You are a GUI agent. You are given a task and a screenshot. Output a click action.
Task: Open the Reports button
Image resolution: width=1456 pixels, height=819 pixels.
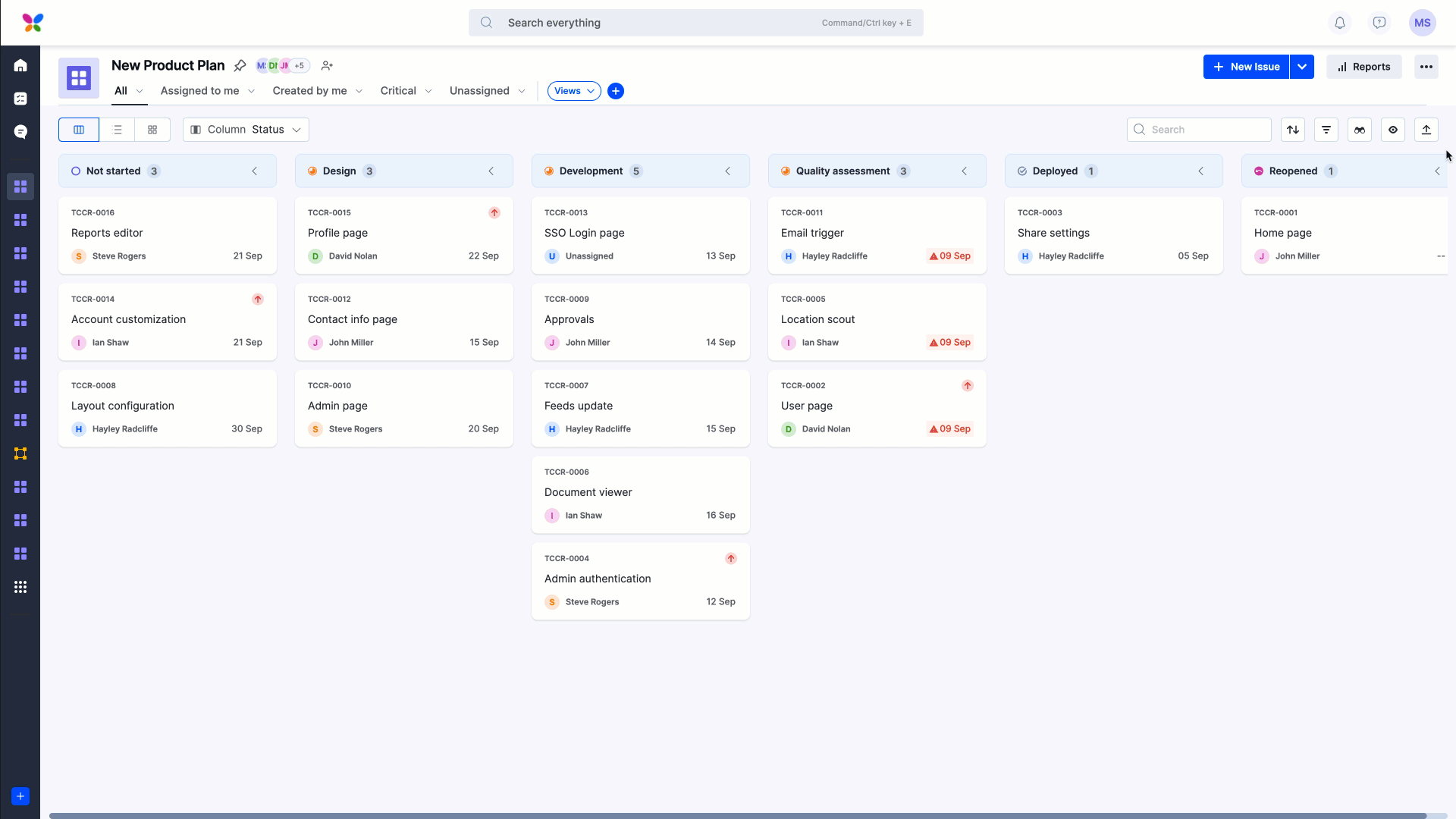coord(1363,67)
